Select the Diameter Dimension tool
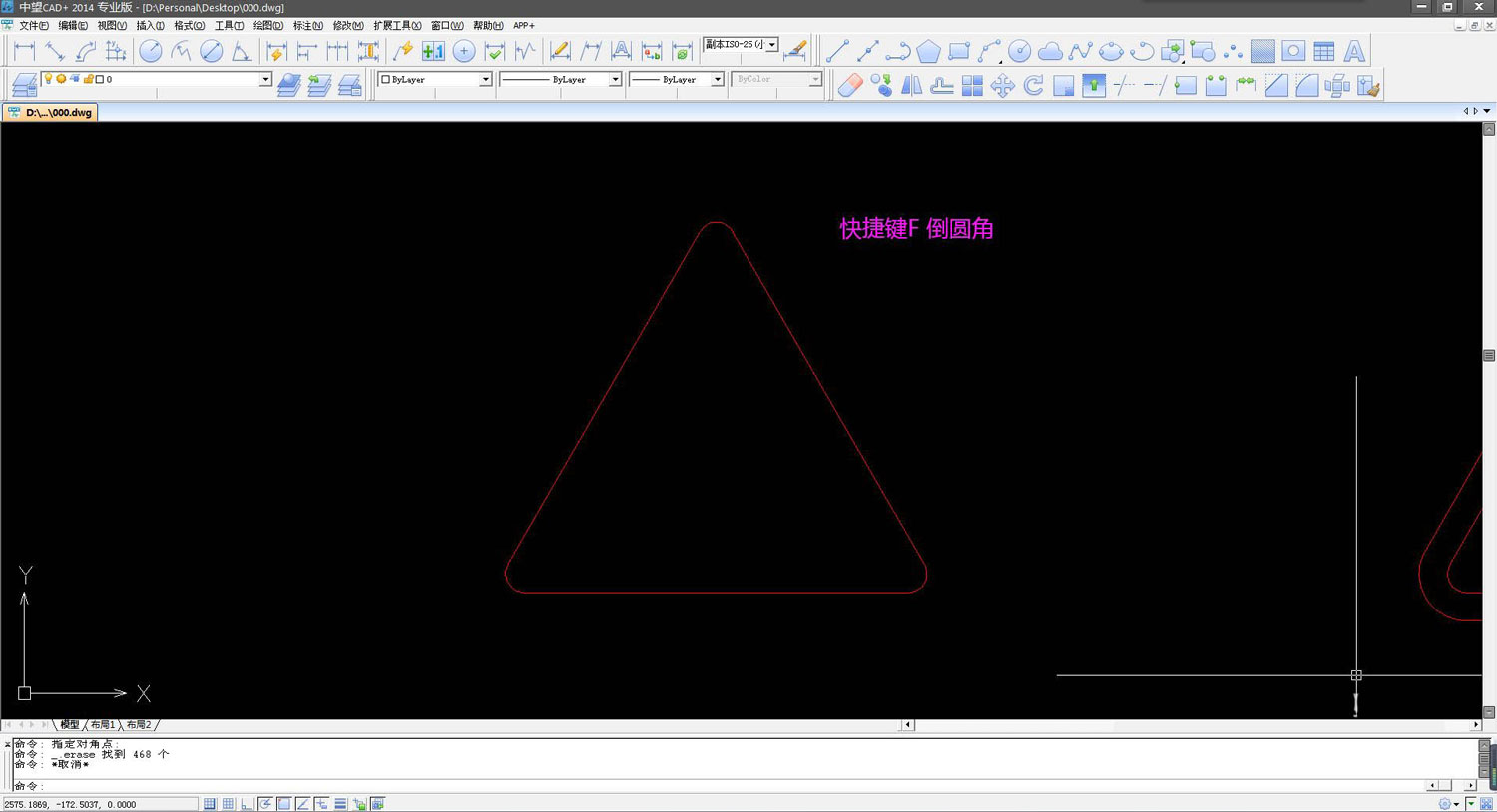This screenshot has width=1497, height=812. coord(212,51)
